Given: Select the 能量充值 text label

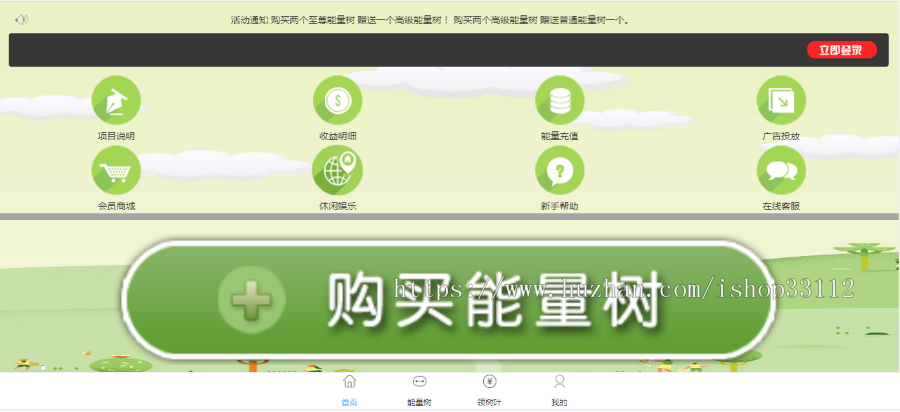Looking at the screenshot, I should 560,136.
